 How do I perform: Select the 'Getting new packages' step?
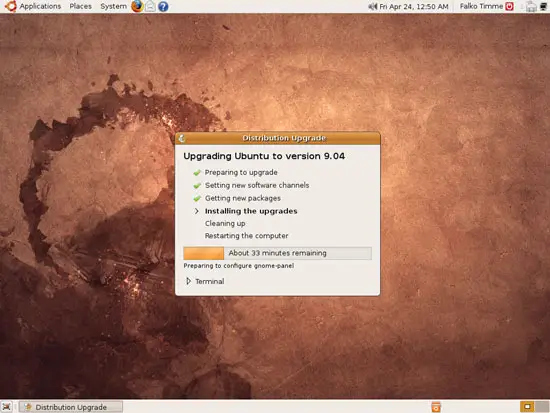[x=243, y=198]
